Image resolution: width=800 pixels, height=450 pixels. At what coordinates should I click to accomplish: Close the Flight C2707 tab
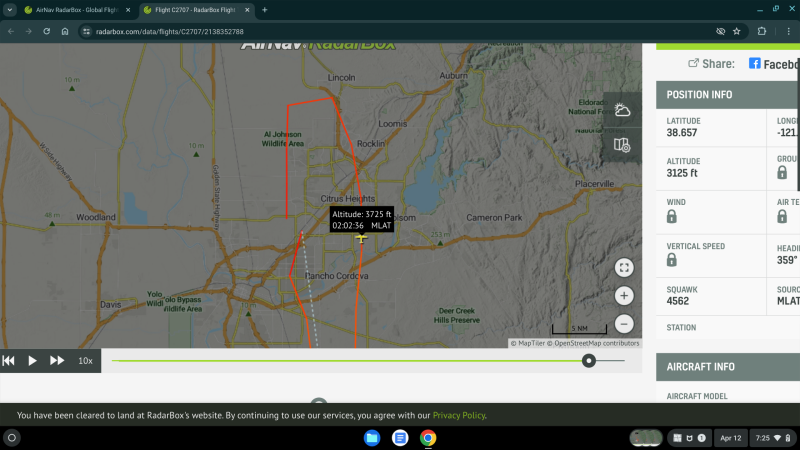tap(247, 10)
